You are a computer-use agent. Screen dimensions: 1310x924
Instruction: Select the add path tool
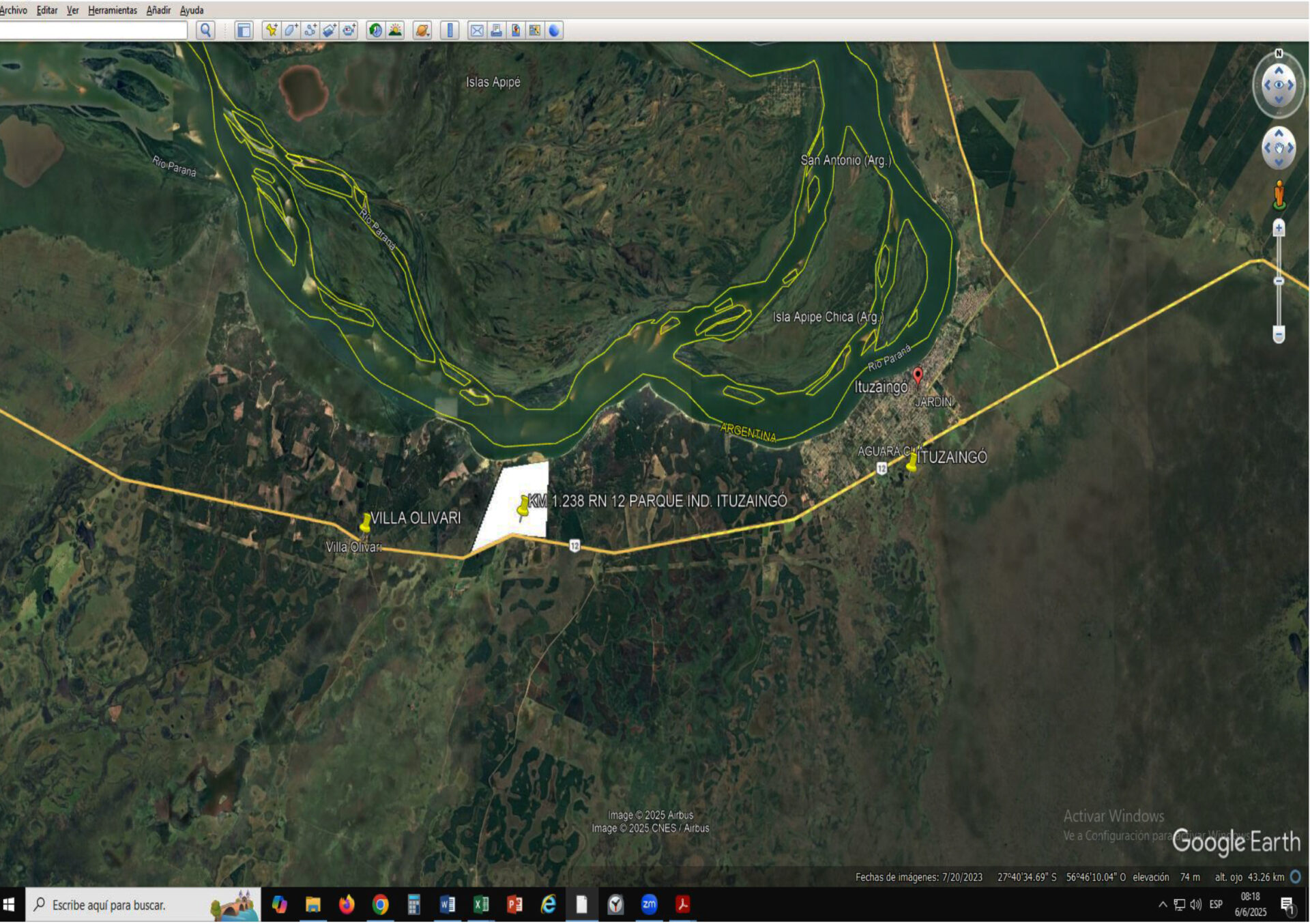point(310,30)
